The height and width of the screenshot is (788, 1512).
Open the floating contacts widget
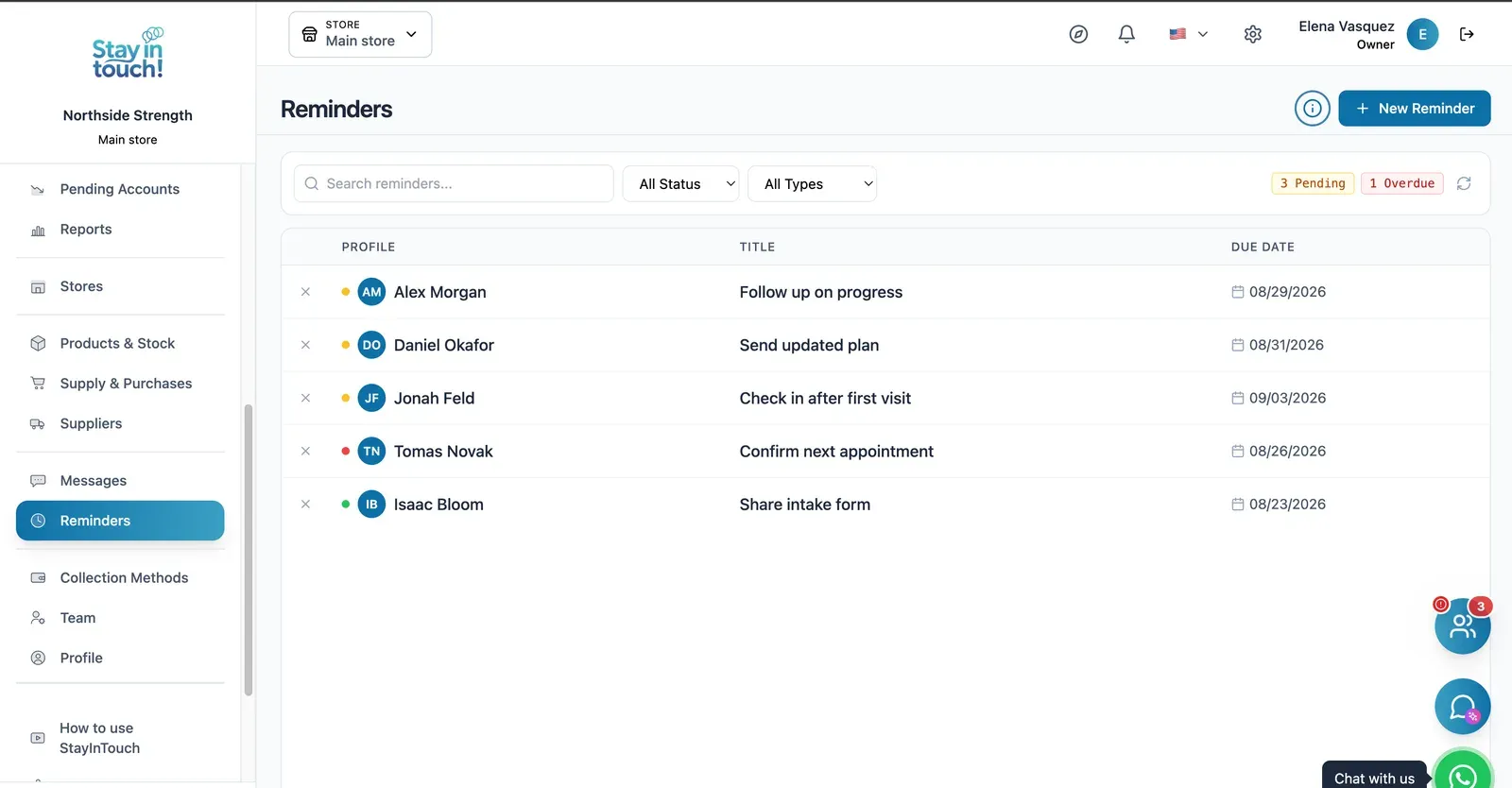[1462, 625]
